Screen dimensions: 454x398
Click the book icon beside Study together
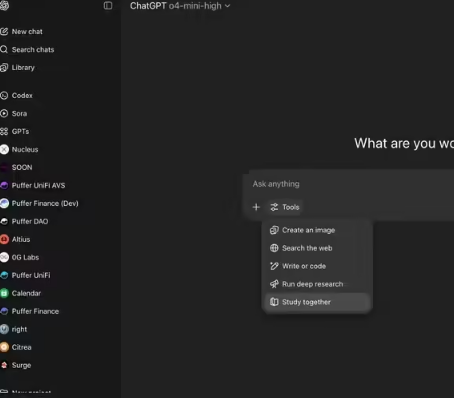(x=274, y=302)
